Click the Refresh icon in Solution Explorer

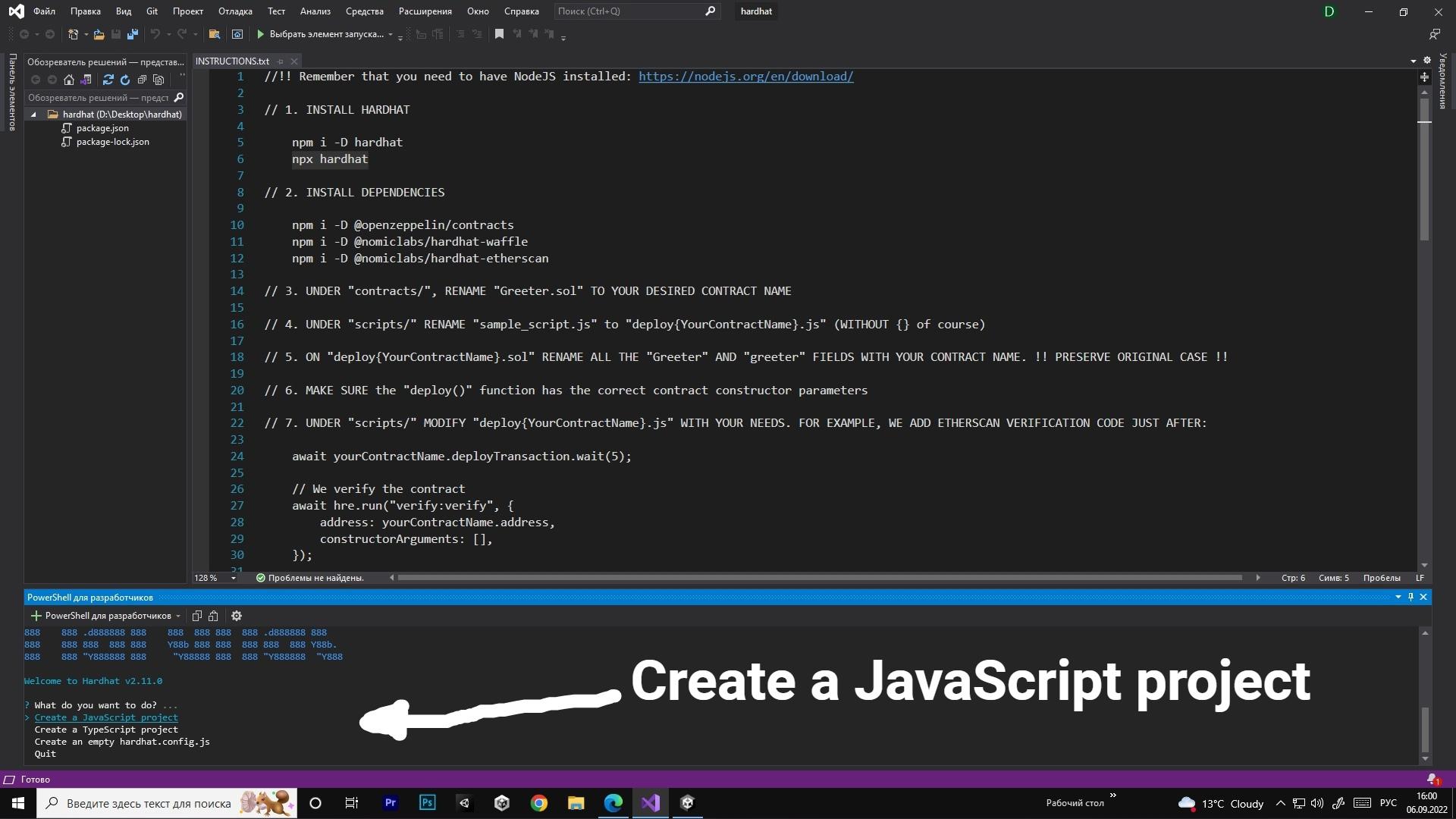pos(125,80)
